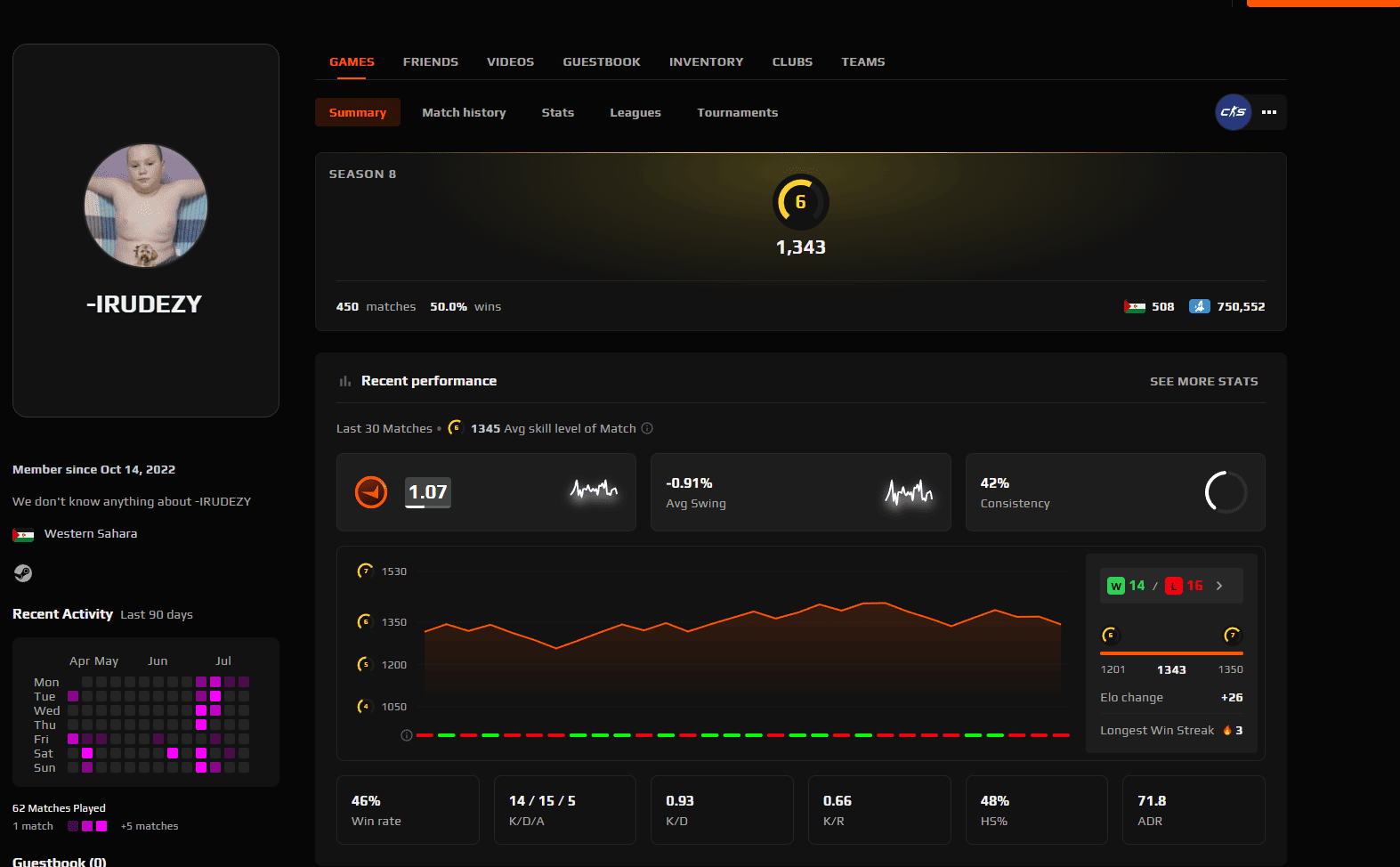1400x867 pixels.
Task: Select the Clubs tab
Action: pyautogui.click(x=793, y=61)
